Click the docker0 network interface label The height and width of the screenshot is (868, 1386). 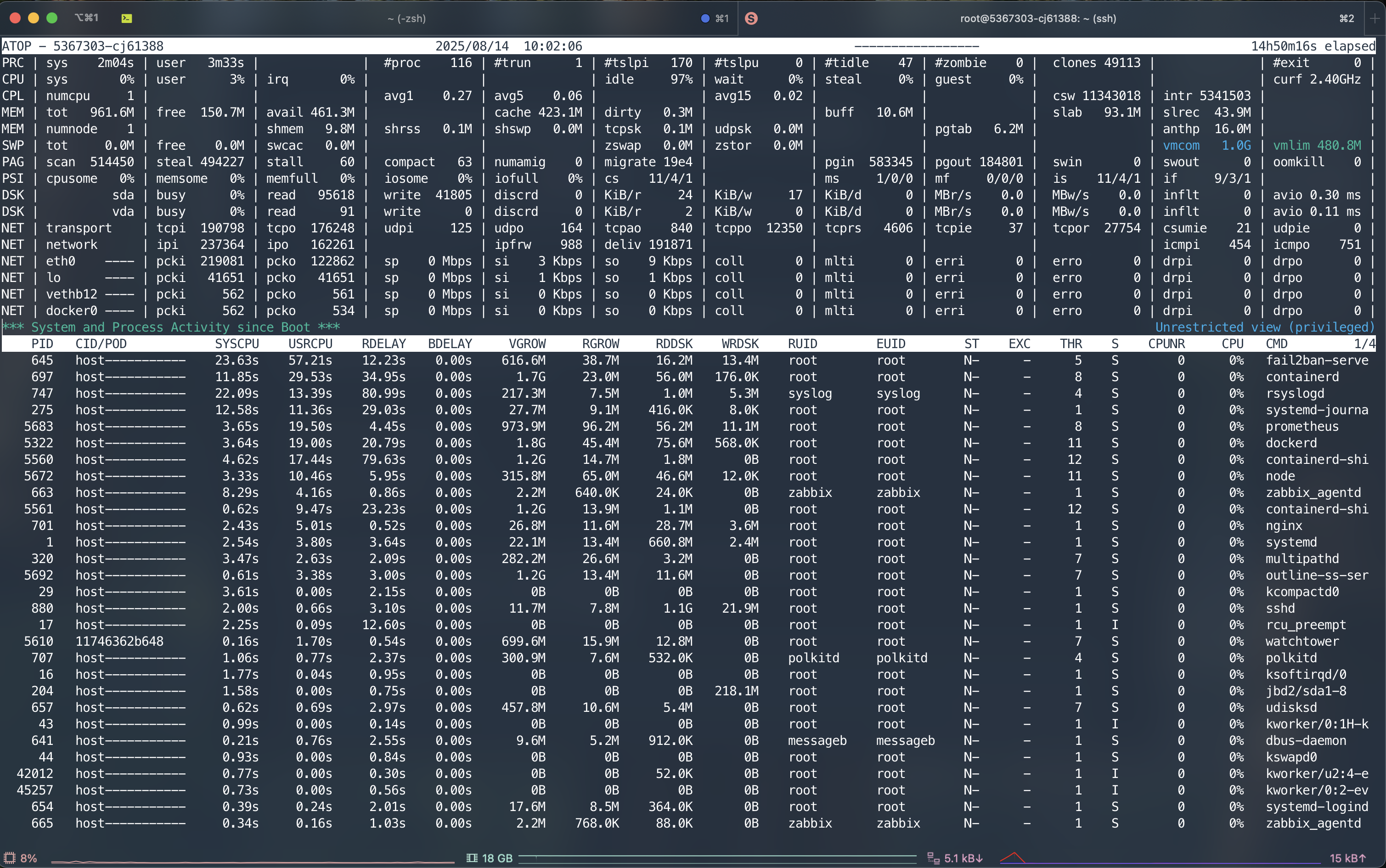click(72, 310)
